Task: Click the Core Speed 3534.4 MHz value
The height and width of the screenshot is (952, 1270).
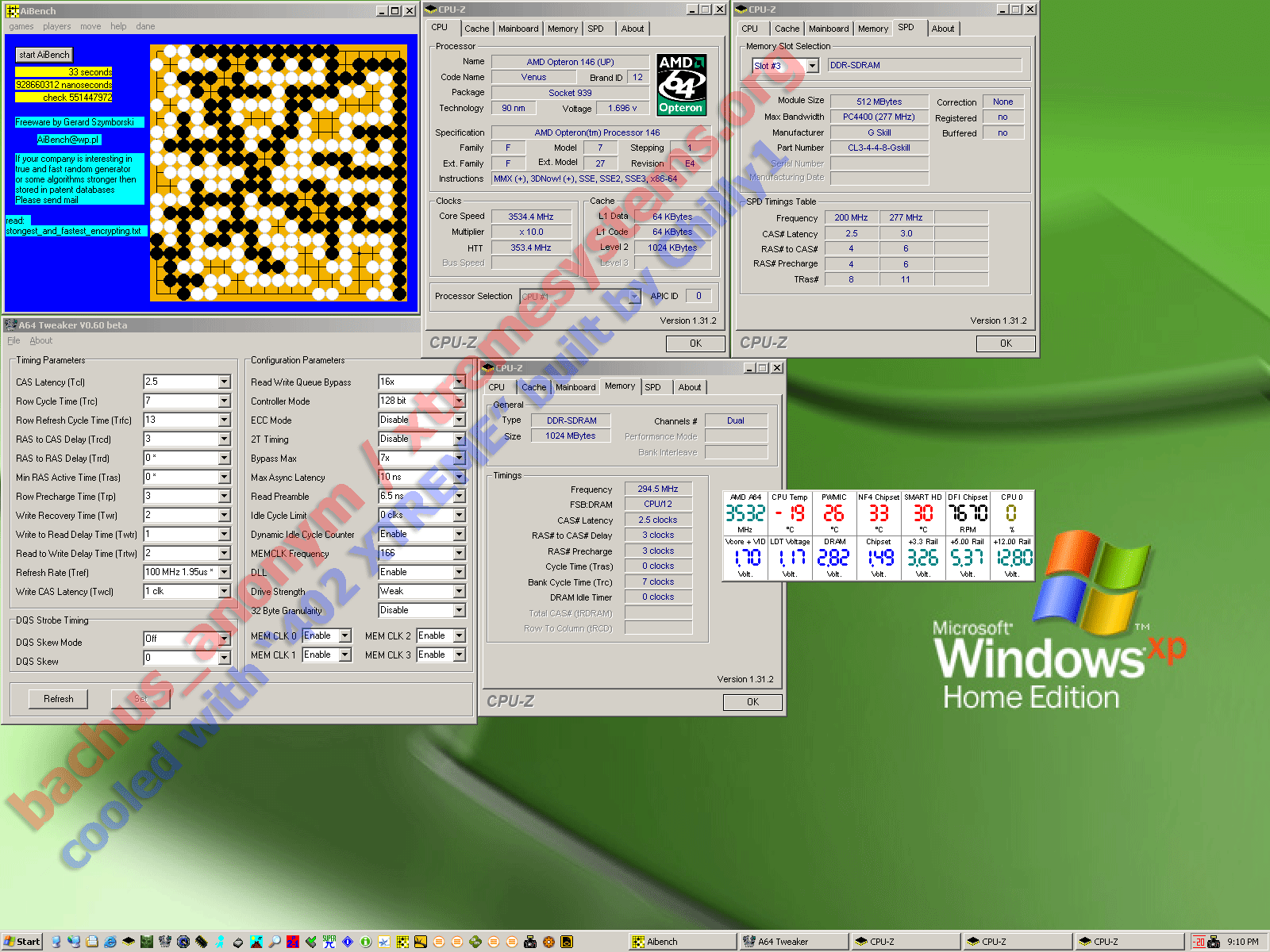Action: (531, 217)
